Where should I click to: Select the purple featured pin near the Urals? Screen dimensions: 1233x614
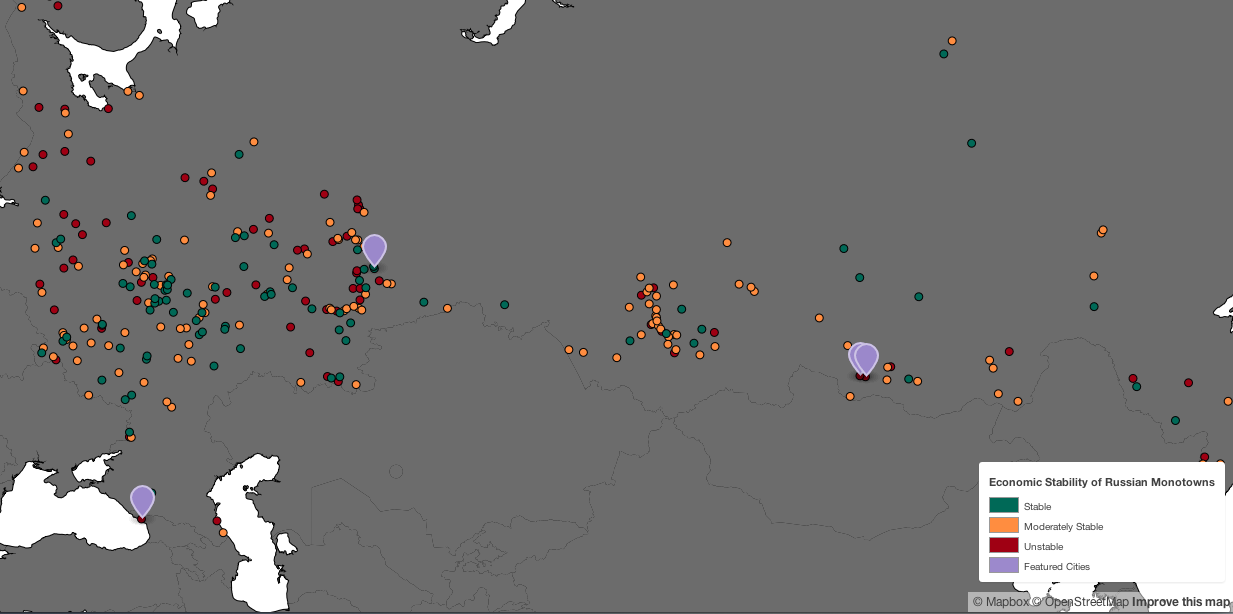tap(374, 249)
